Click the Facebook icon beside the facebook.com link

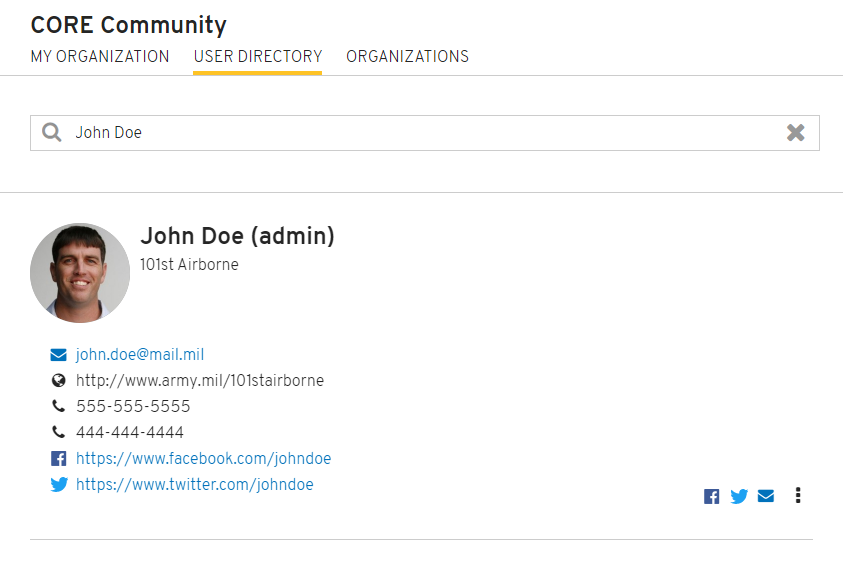58,459
